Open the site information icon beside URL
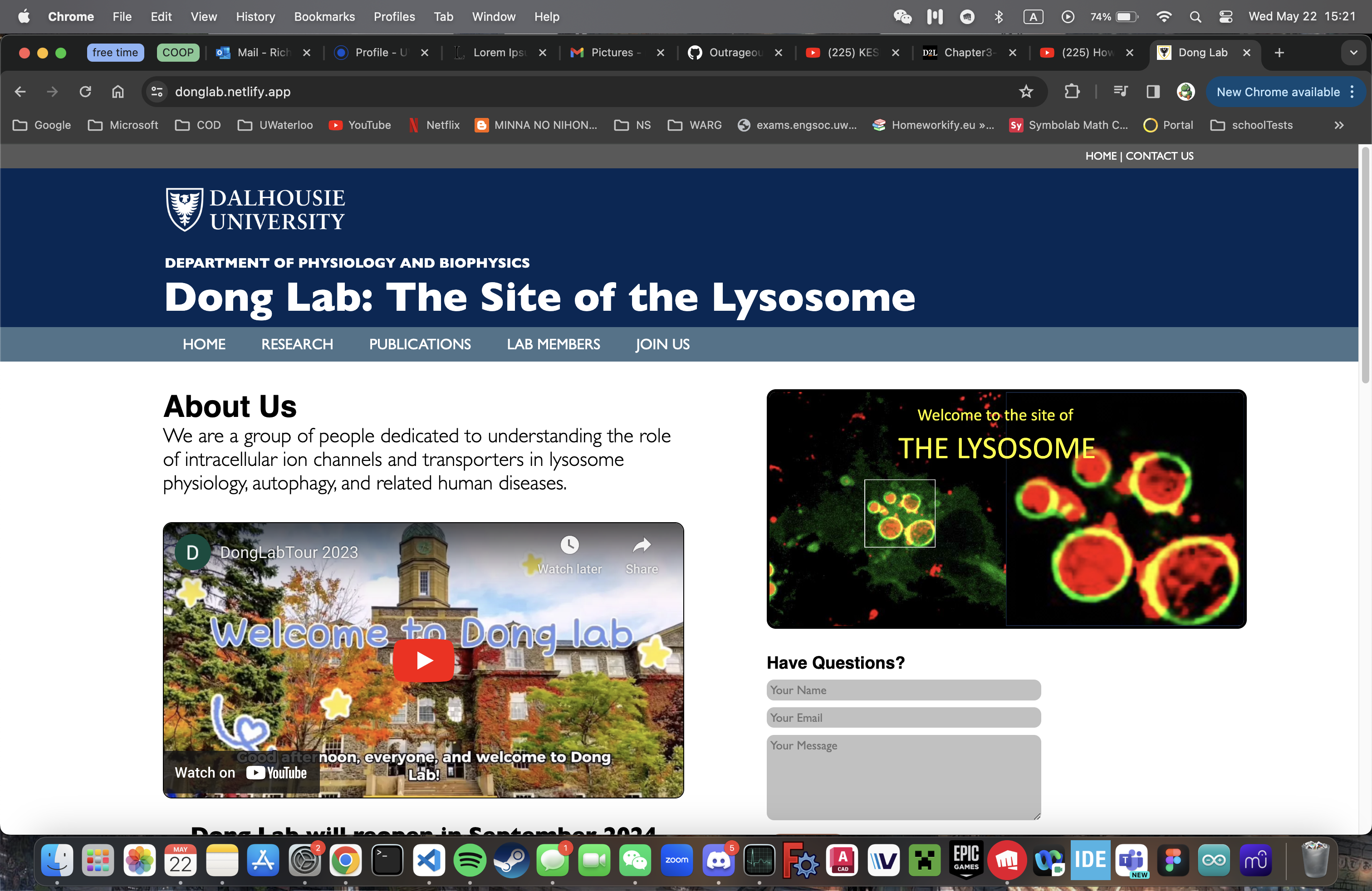This screenshot has width=1372, height=891. pos(157,92)
